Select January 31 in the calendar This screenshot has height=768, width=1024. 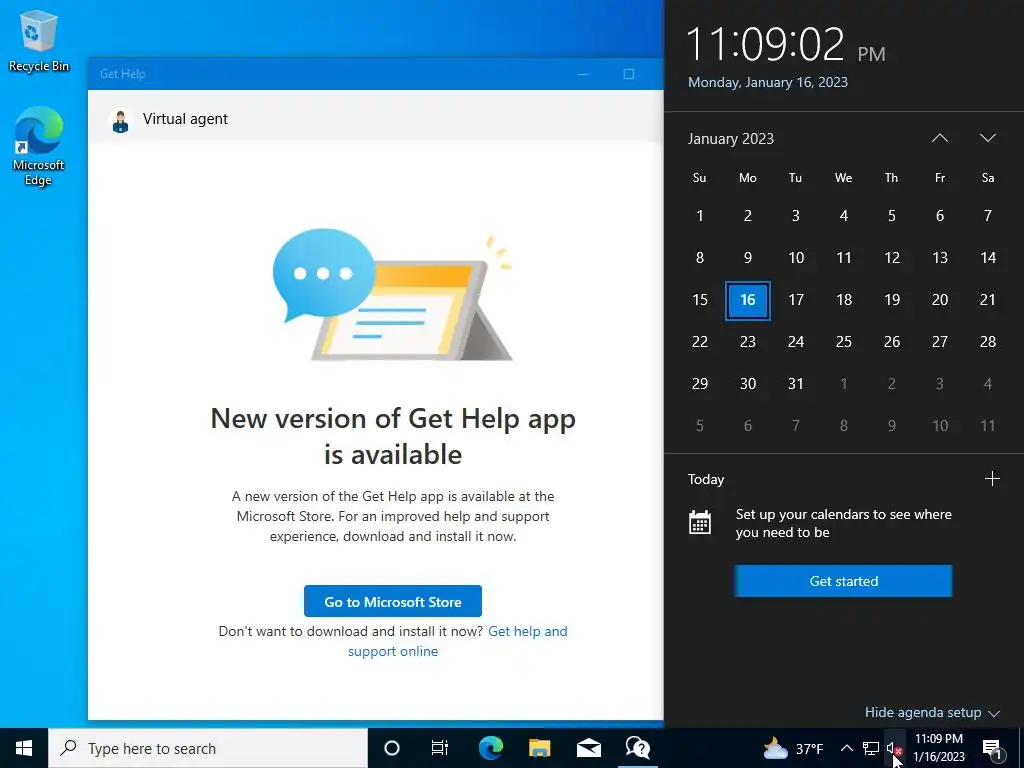coord(795,383)
